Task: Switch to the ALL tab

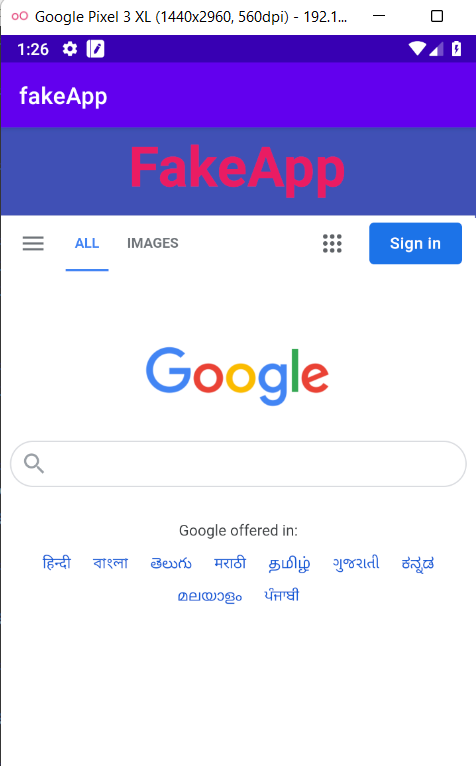Action: [87, 243]
